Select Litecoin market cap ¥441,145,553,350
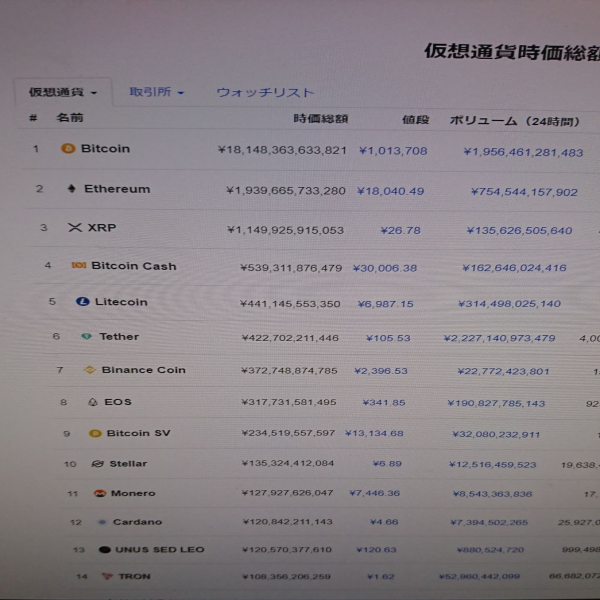Viewport: 600px width, 600px height. pos(290,304)
